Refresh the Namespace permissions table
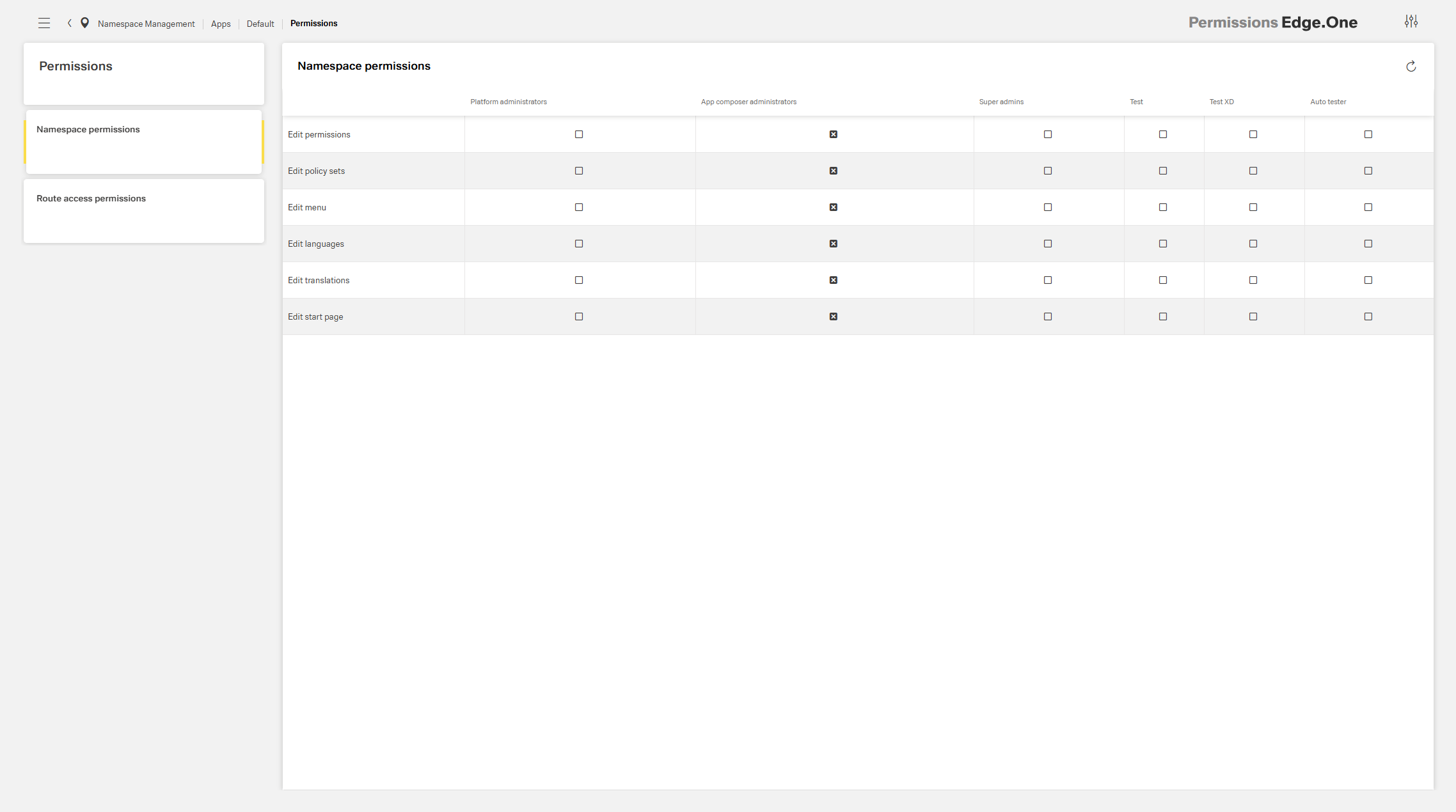 click(x=1411, y=66)
